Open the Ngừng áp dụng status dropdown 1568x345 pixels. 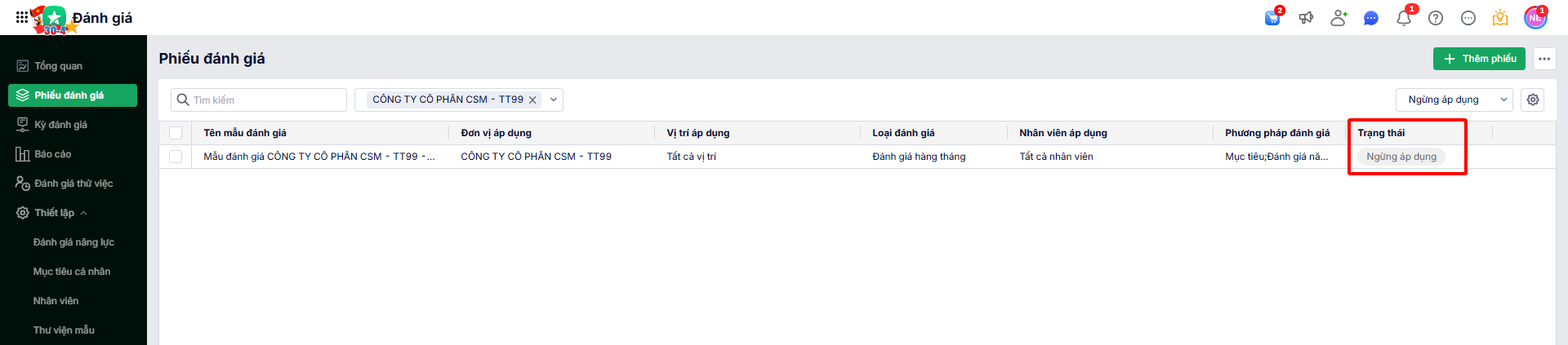tap(1454, 100)
